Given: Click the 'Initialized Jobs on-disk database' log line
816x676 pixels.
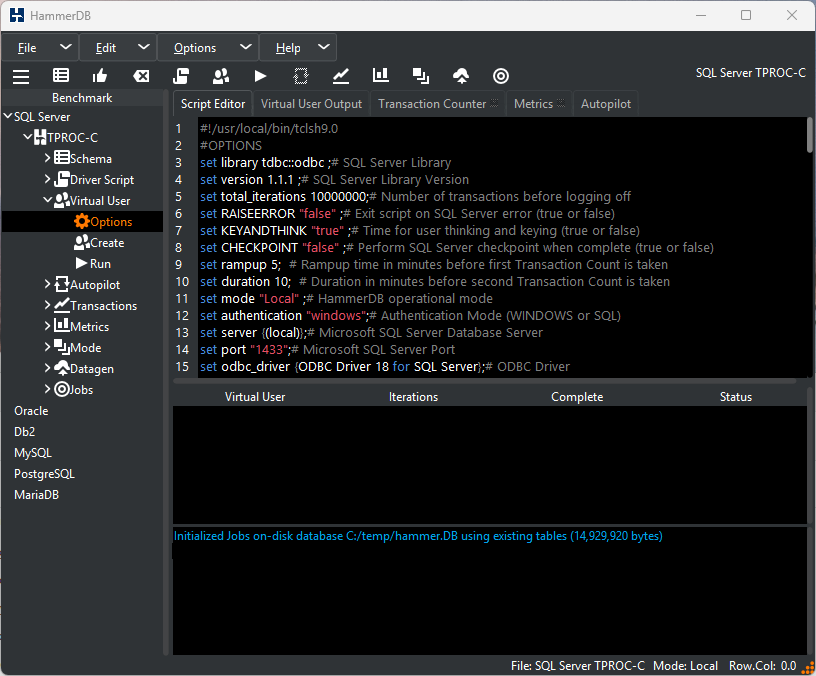Looking at the screenshot, I should coord(418,536).
